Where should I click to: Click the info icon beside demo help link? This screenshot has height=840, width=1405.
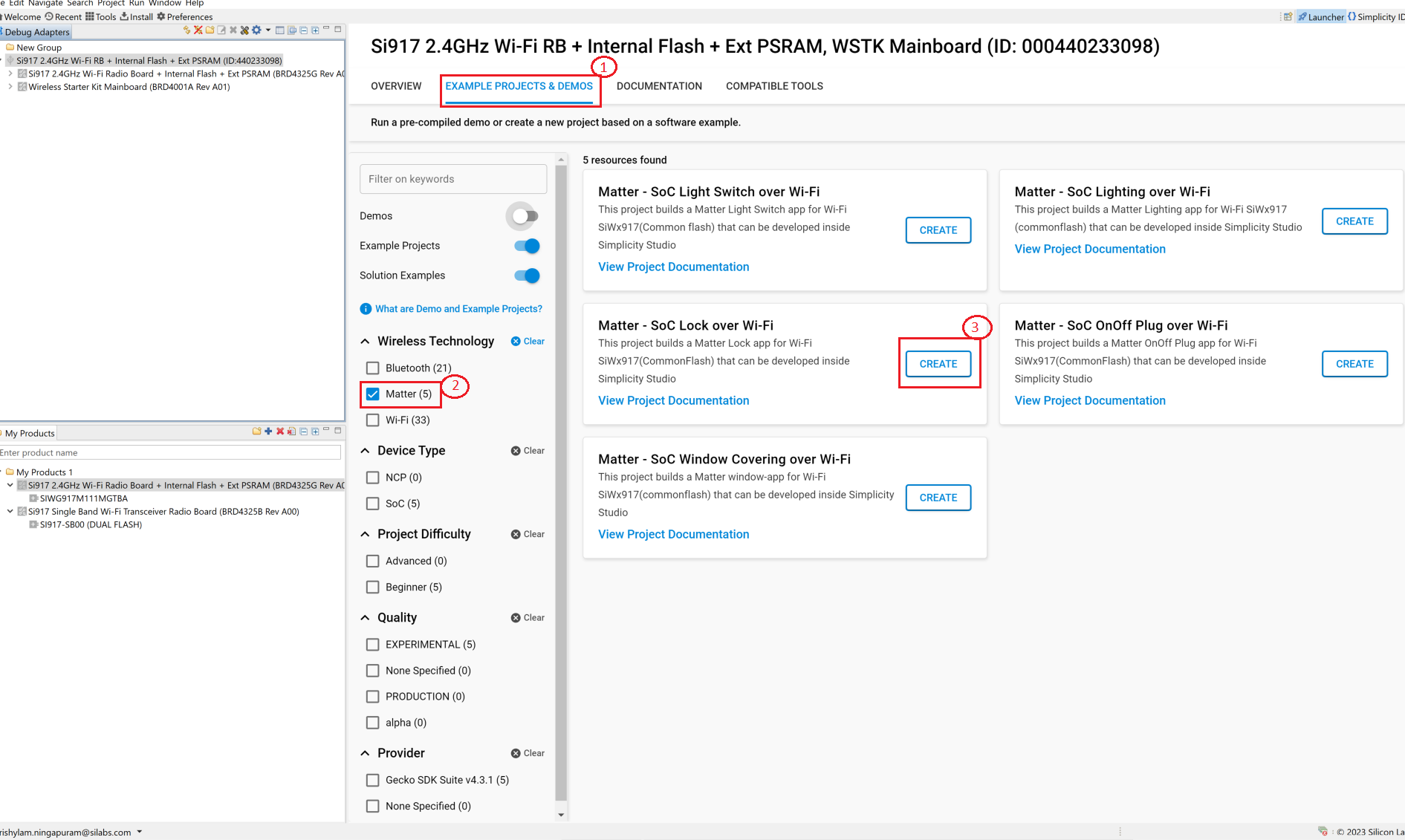point(366,309)
